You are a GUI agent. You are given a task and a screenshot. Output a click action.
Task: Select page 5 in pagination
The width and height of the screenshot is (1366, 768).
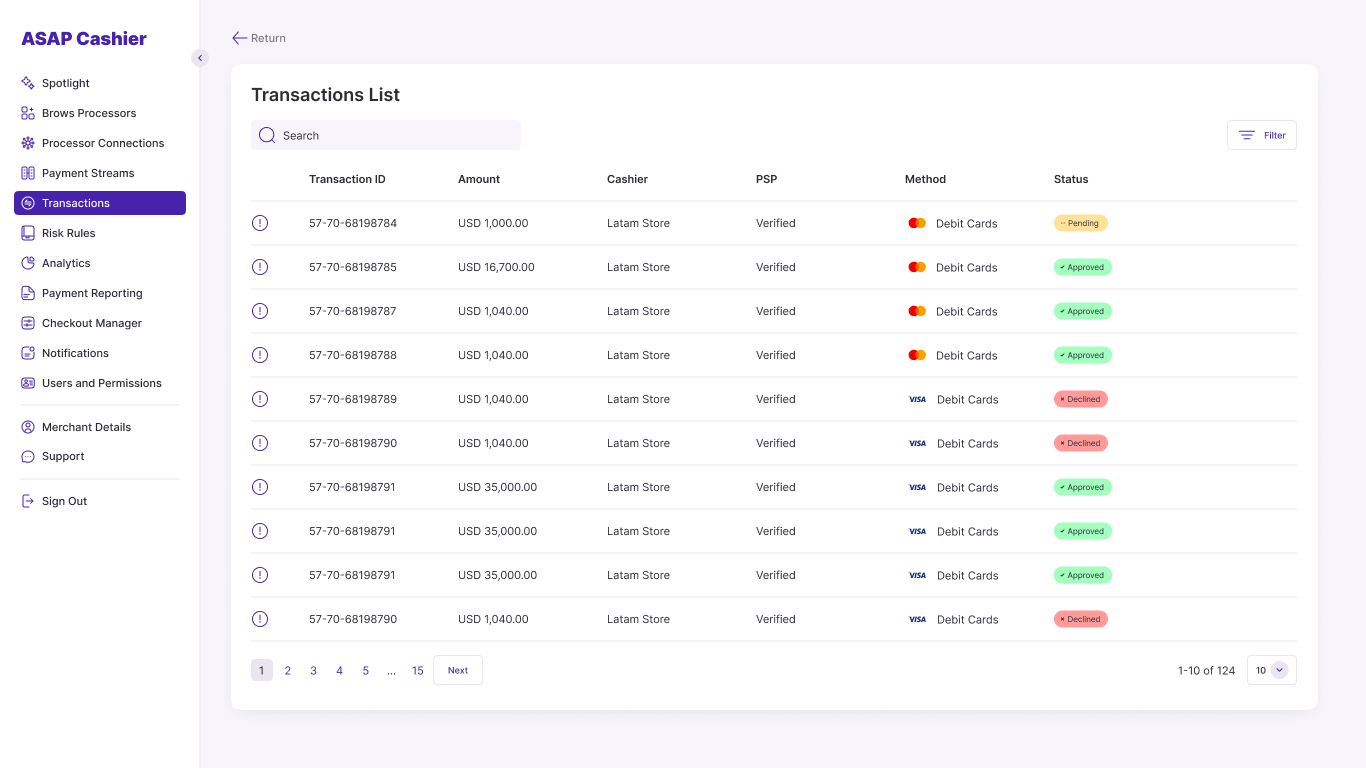366,670
